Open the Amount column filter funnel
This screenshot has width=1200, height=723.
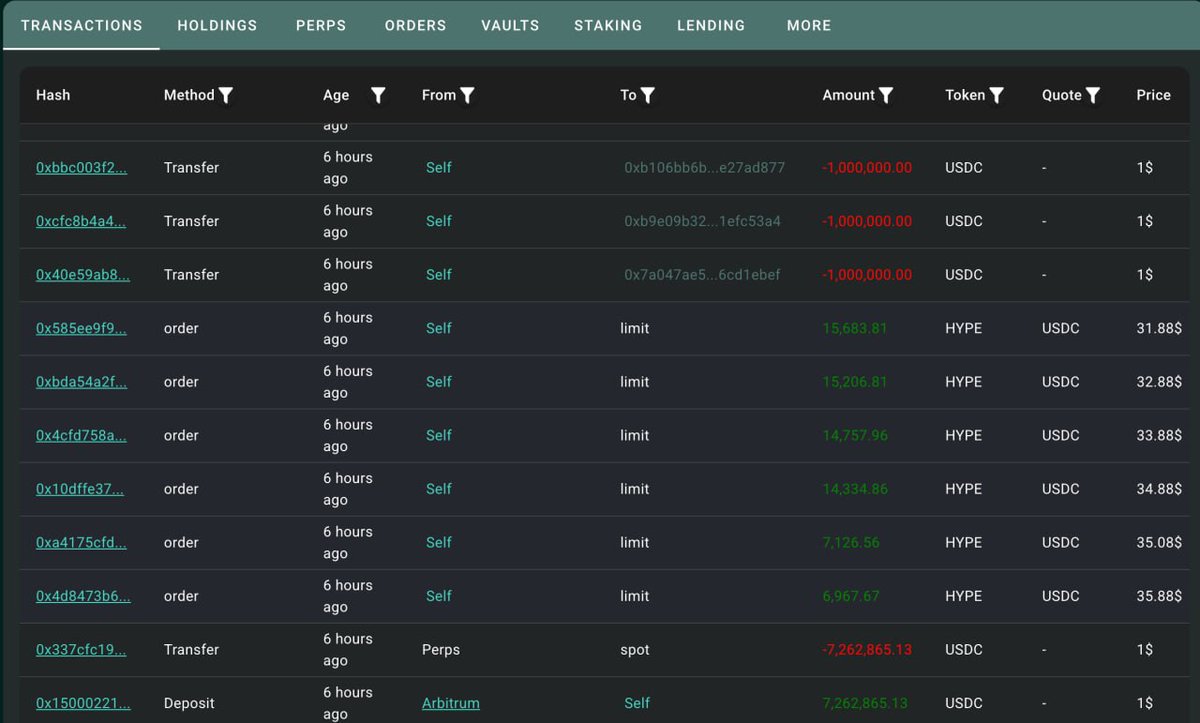click(886, 95)
